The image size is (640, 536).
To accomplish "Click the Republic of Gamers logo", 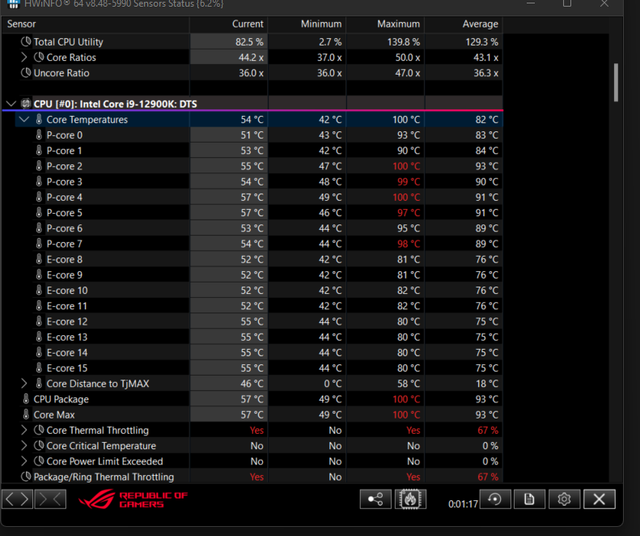I will click(133, 499).
